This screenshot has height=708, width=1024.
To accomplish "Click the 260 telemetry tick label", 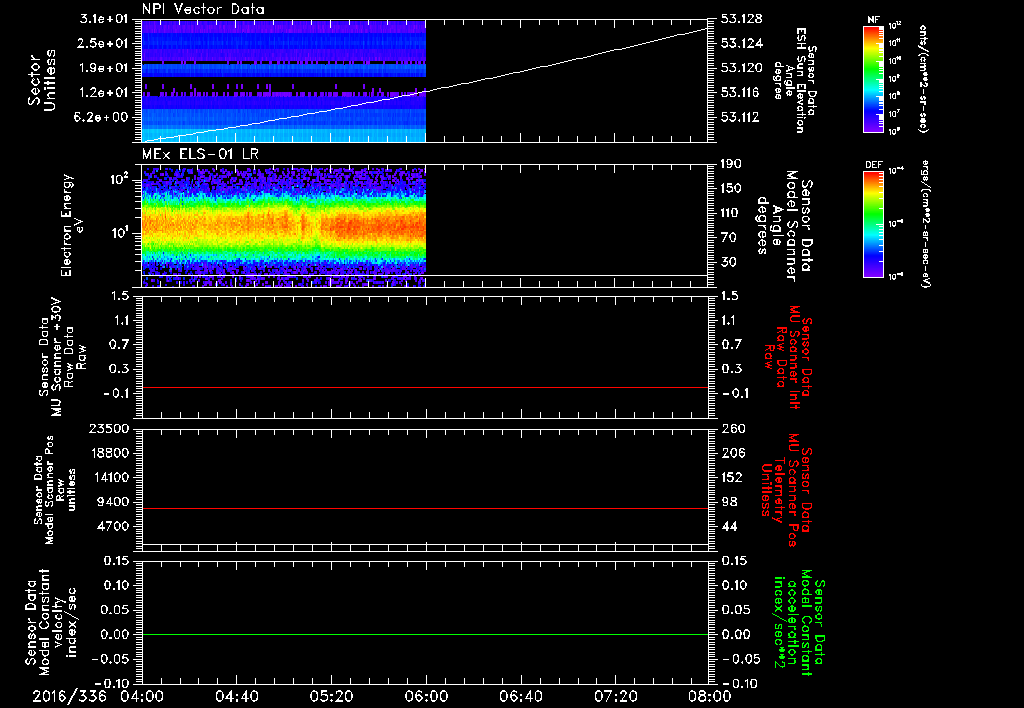I will pyautogui.click(x=731, y=428).
